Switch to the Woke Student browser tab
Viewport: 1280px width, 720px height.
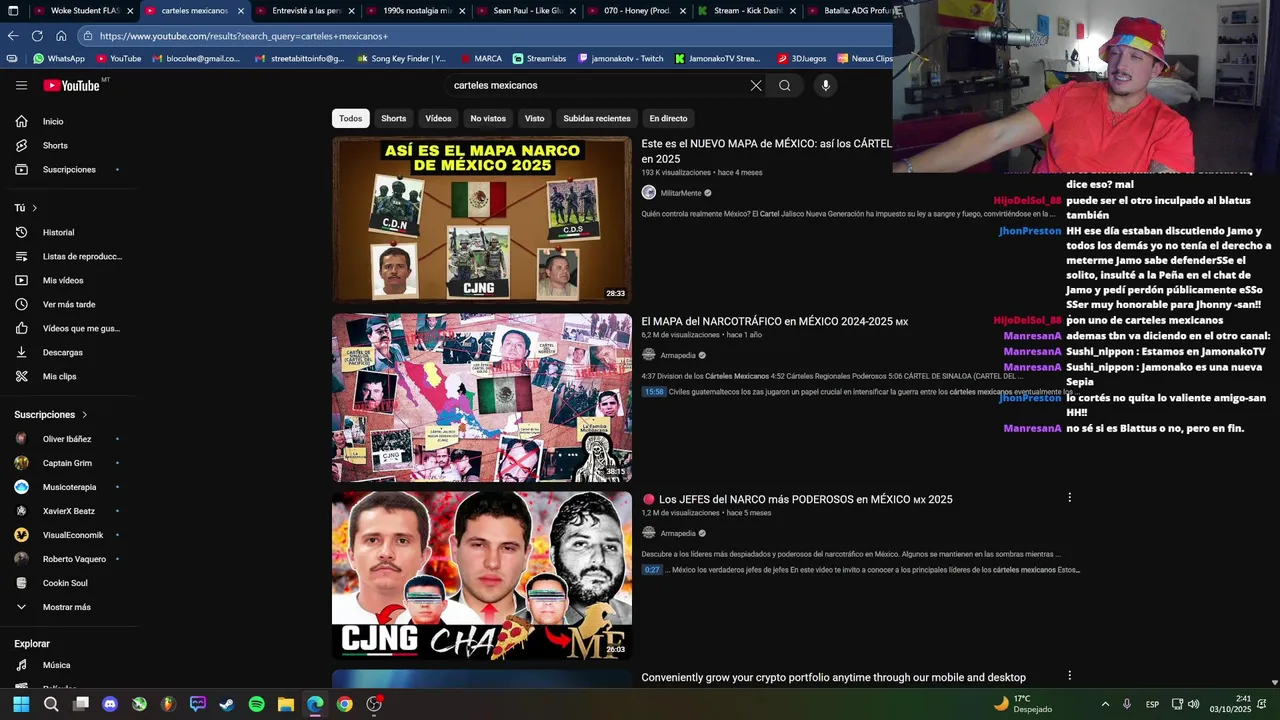(76, 11)
